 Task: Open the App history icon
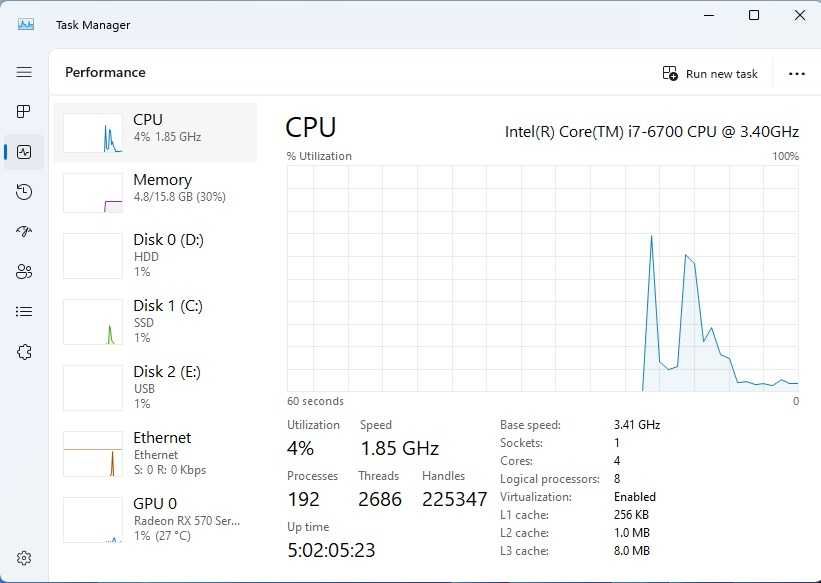pyautogui.click(x=25, y=192)
